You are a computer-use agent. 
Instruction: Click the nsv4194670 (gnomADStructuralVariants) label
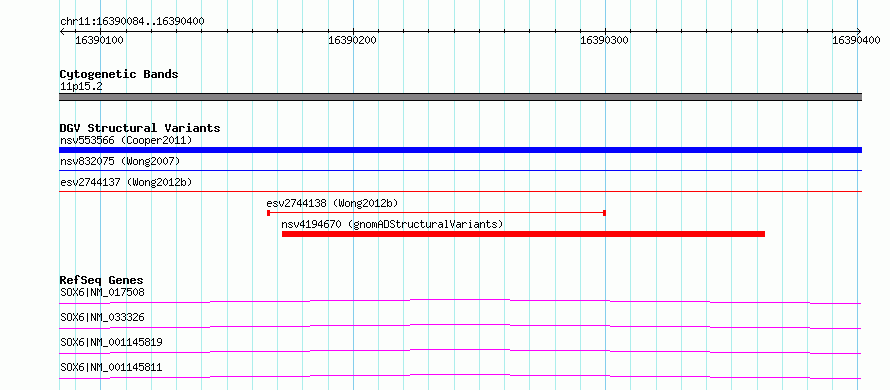pyautogui.click(x=392, y=224)
